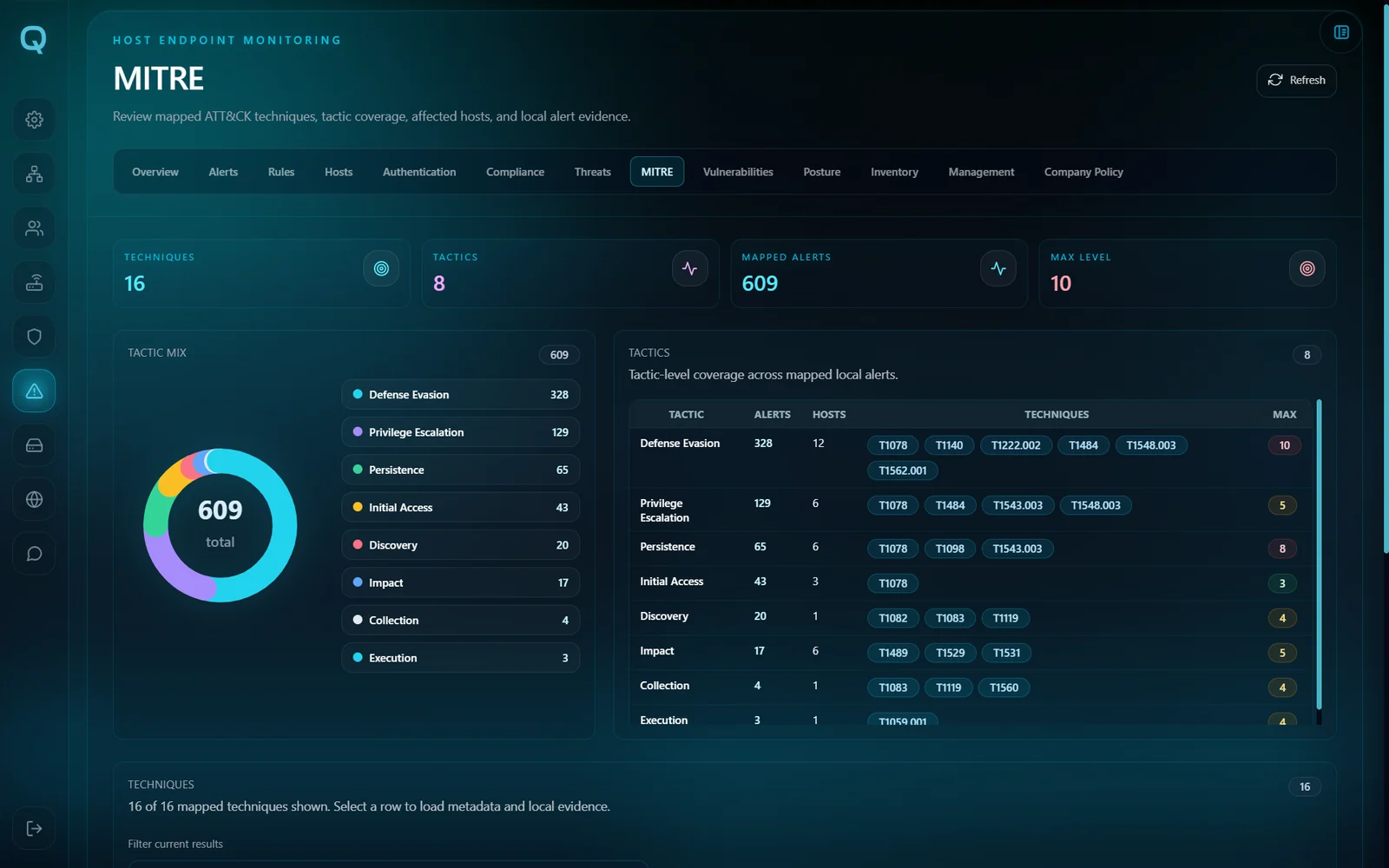This screenshot has height=868, width=1389.
Task: Select the router device sidebar icon
Action: click(x=34, y=283)
